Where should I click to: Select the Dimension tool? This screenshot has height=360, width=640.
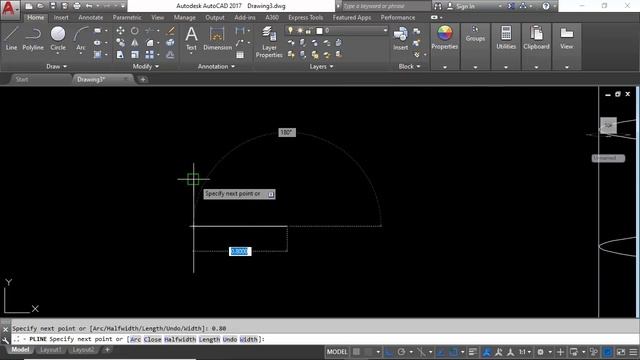[217, 39]
